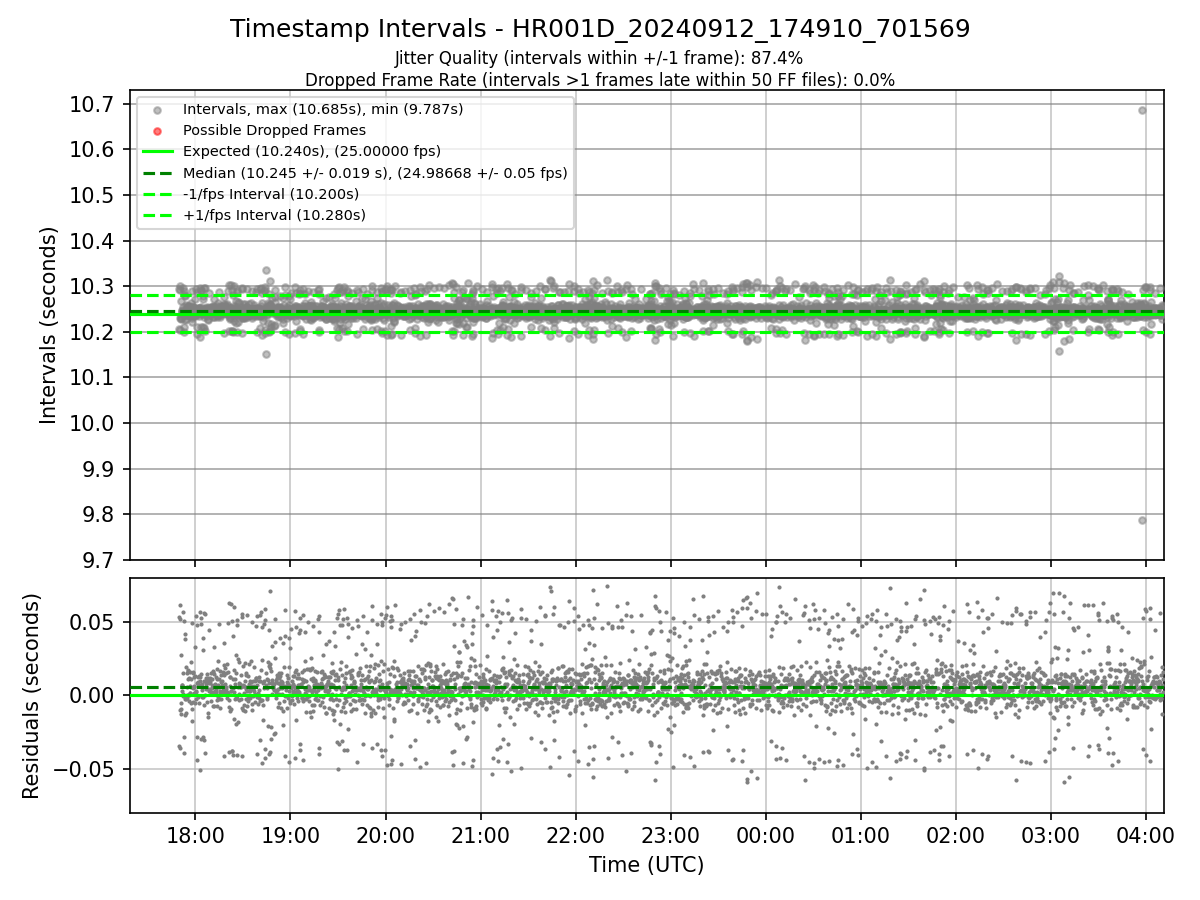Click the '03:00' x-axis tick label
Image resolution: width=1200 pixels, height=900 pixels.
click(x=1051, y=834)
